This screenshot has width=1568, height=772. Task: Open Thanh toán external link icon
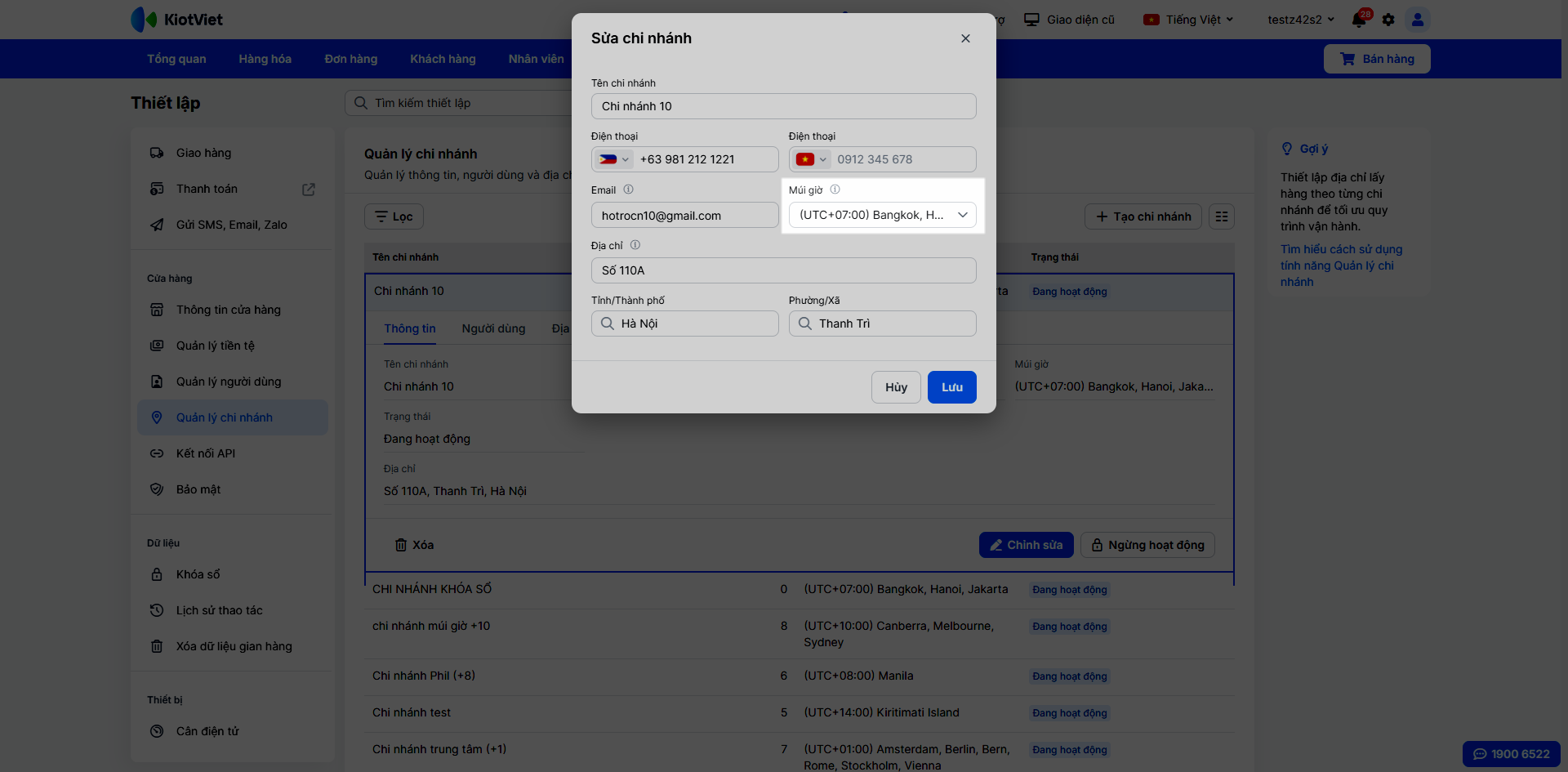click(x=309, y=190)
